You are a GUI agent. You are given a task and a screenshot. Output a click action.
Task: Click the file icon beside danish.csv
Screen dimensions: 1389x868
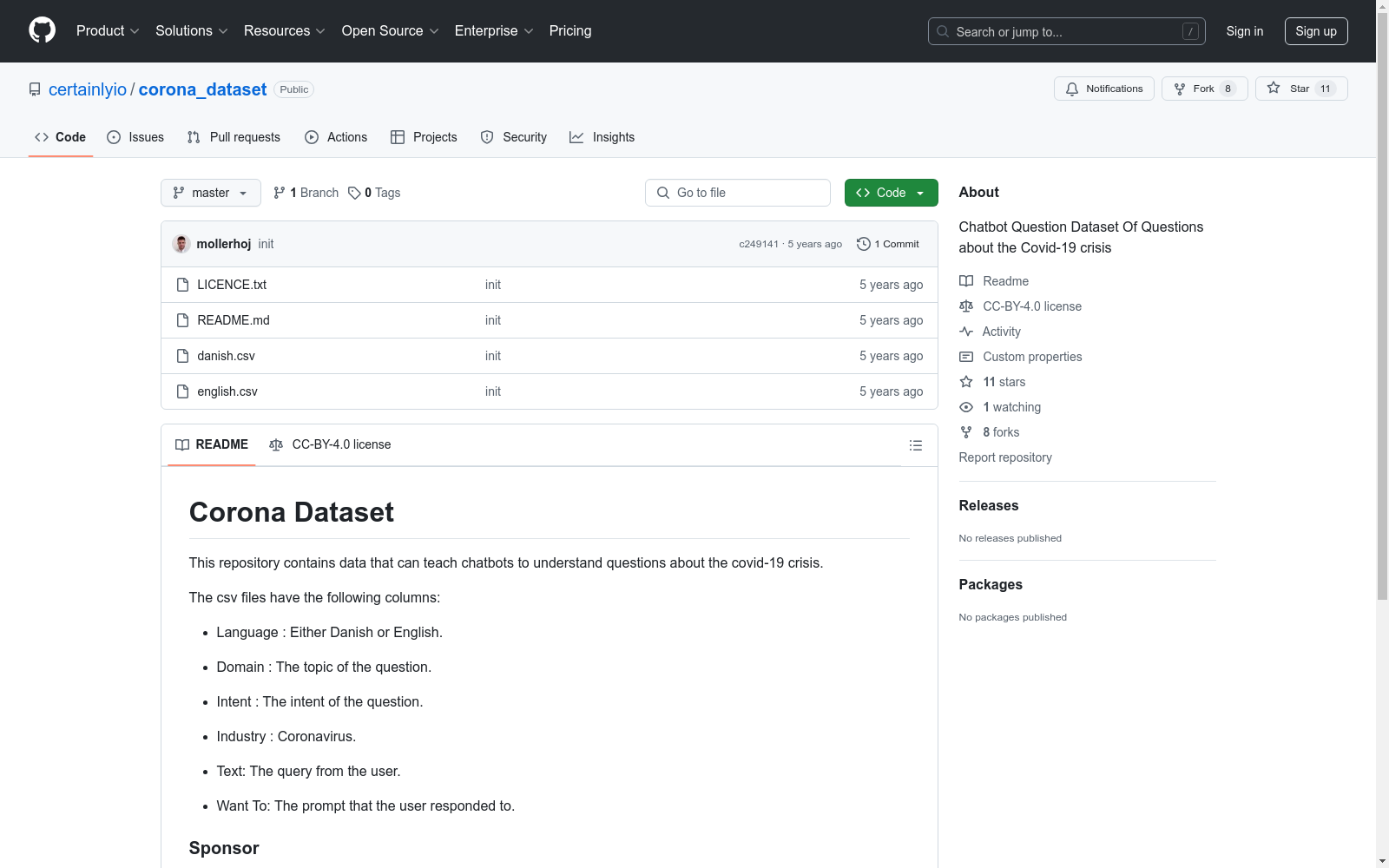coord(182,356)
